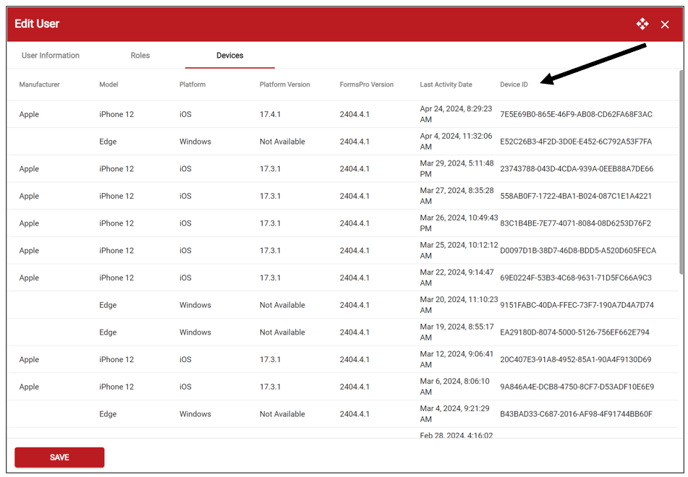Click Apple manufacturer in the Mar 22 row
This screenshot has width=688, height=477.
tap(29, 277)
